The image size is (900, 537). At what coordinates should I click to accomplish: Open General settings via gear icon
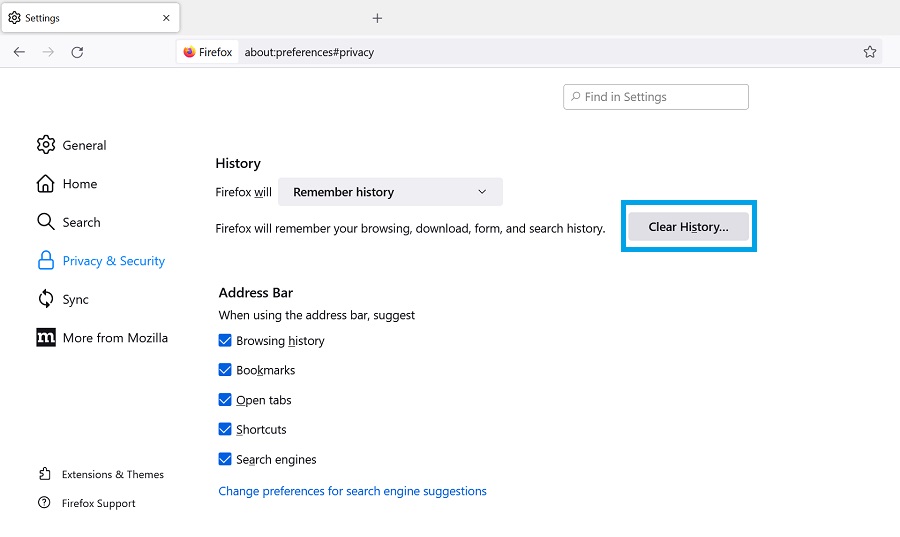[45, 145]
